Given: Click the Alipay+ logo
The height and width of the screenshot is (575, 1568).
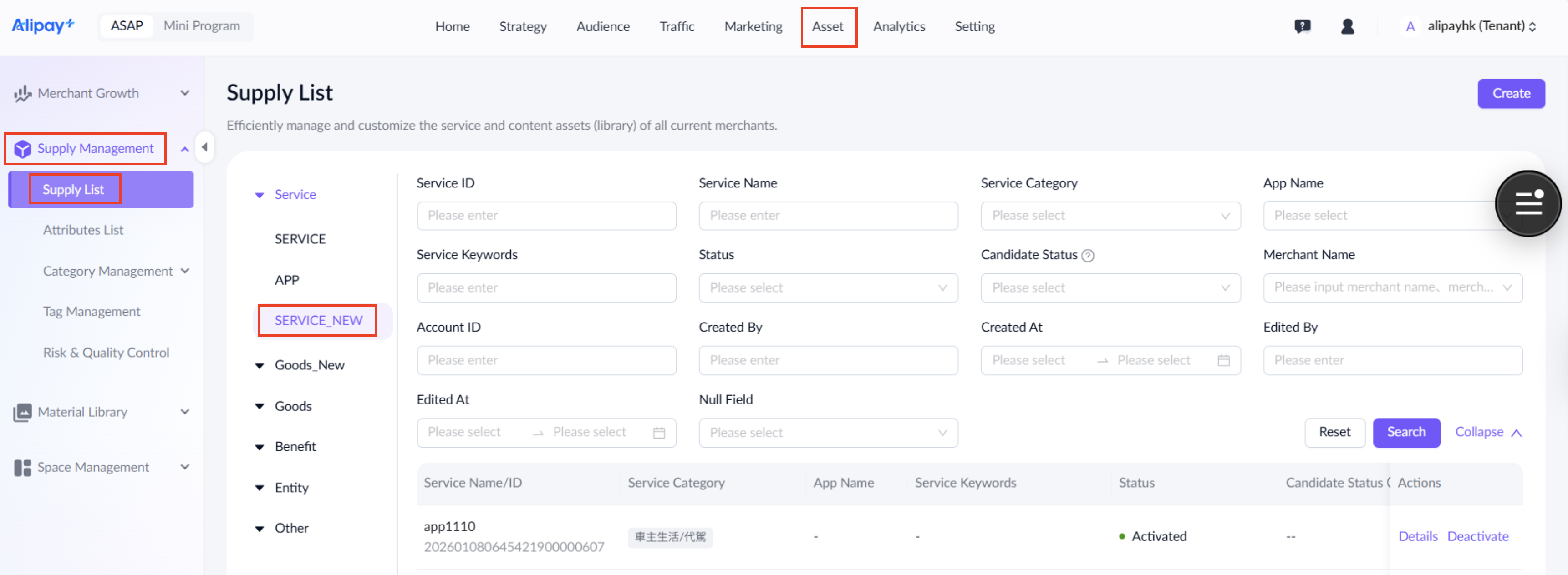Looking at the screenshot, I should 43,25.
